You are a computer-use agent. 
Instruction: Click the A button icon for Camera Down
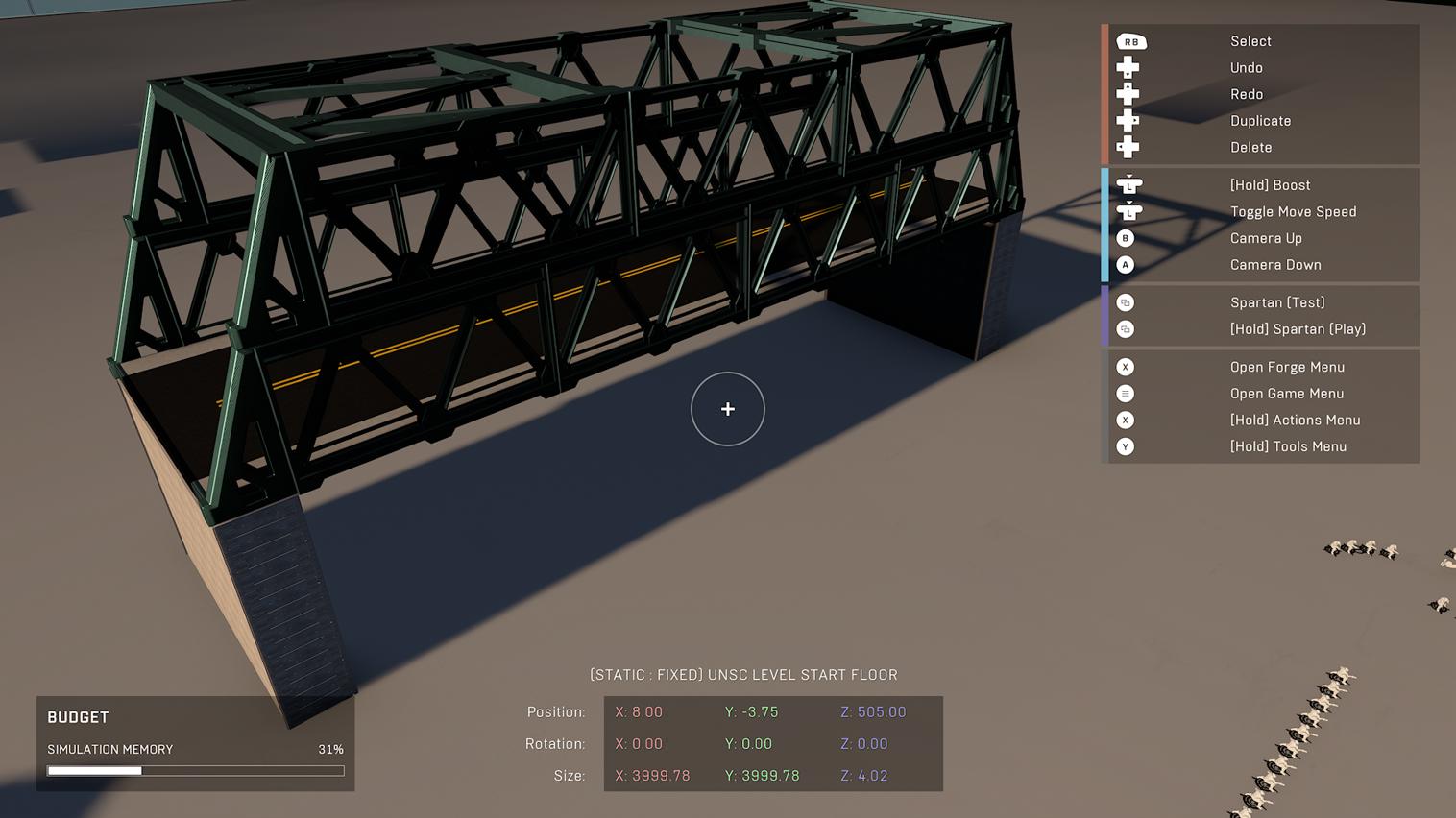[x=1126, y=265]
